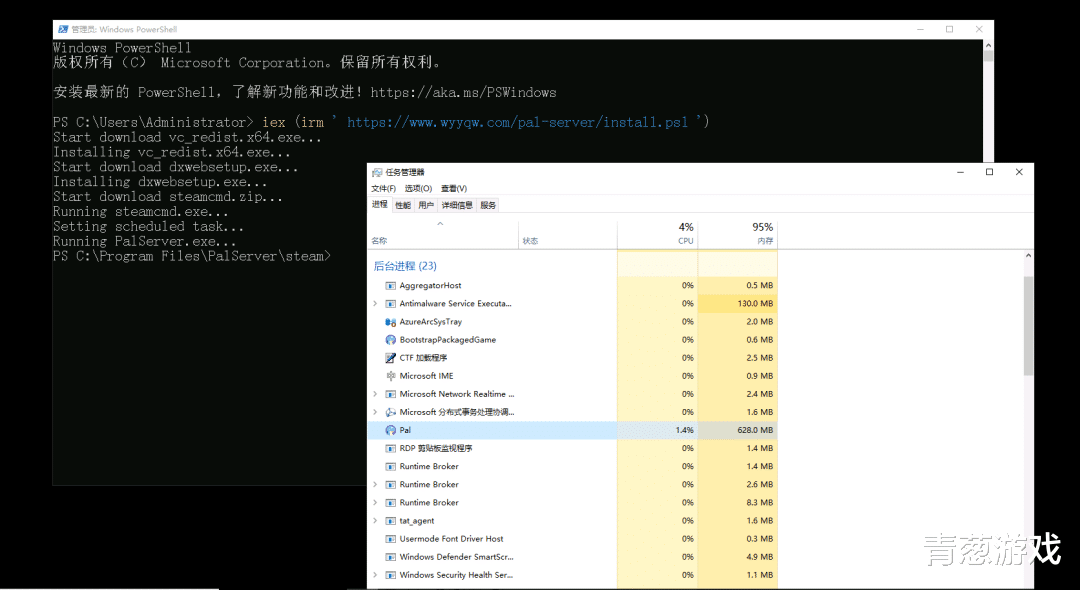The image size is (1080, 590).
Task: Click the 'Running PalServer.exe...' line in PowerShell
Action: click(145, 242)
